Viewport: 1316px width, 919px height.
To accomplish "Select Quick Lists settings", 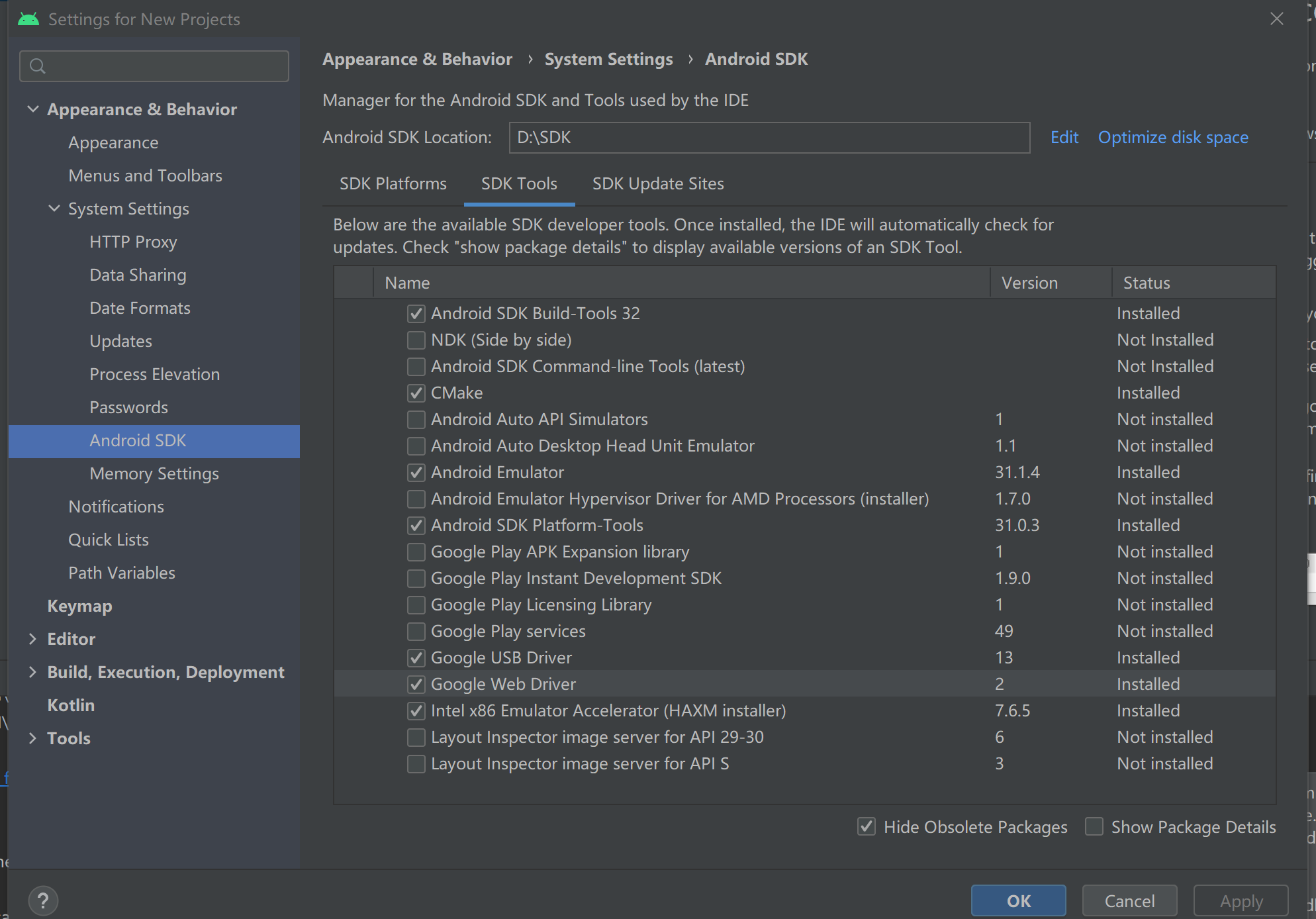I will click(109, 540).
